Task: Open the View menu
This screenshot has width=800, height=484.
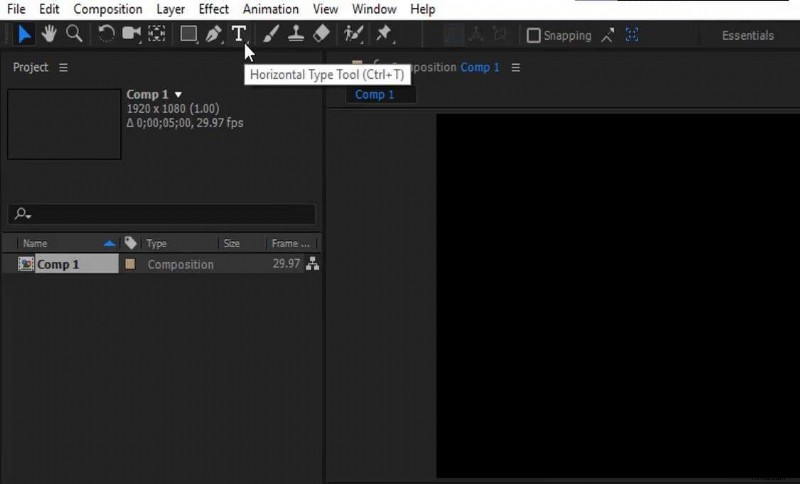Action: click(326, 9)
